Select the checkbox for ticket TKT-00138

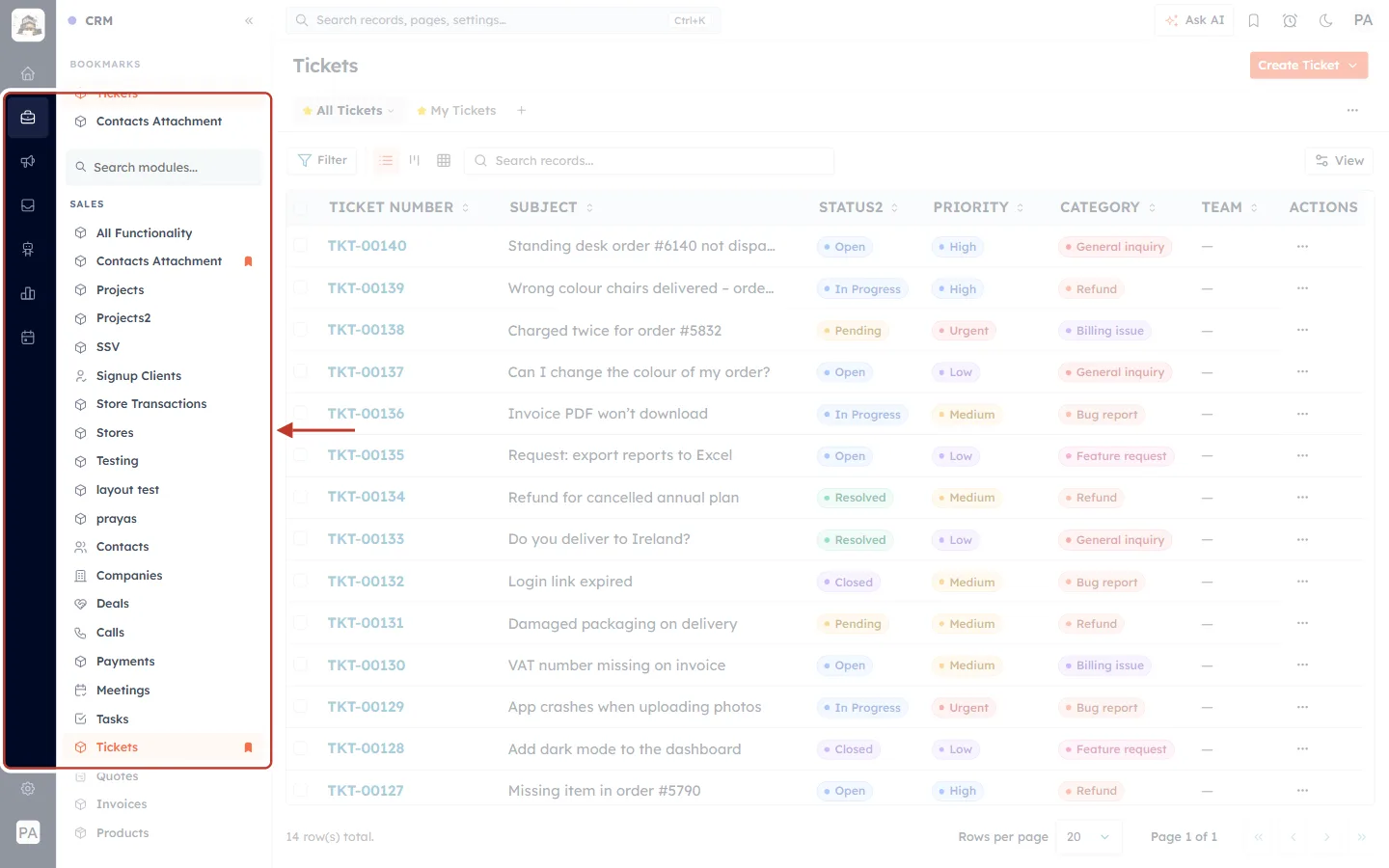[301, 330]
